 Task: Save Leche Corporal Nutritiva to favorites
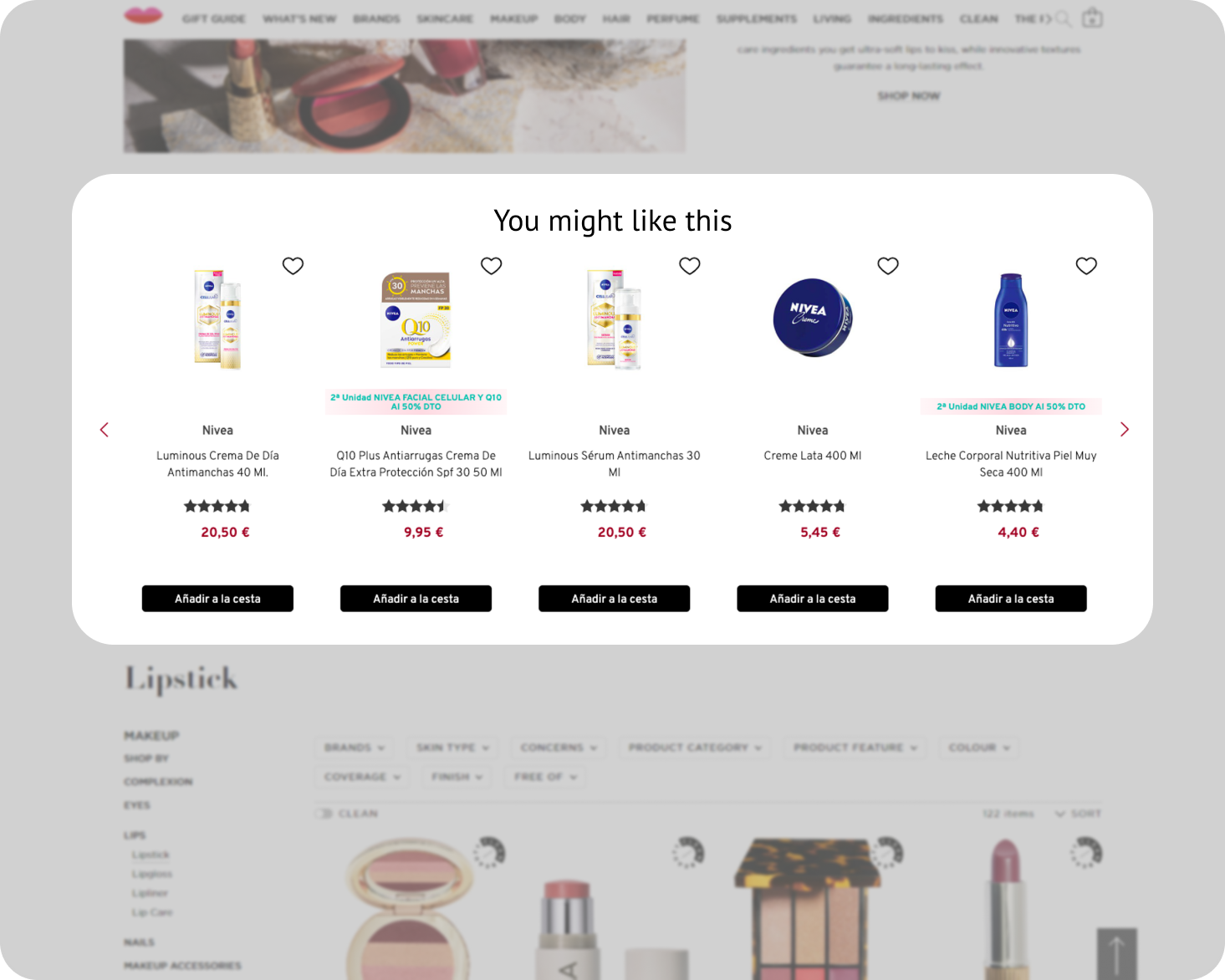[1085, 266]
